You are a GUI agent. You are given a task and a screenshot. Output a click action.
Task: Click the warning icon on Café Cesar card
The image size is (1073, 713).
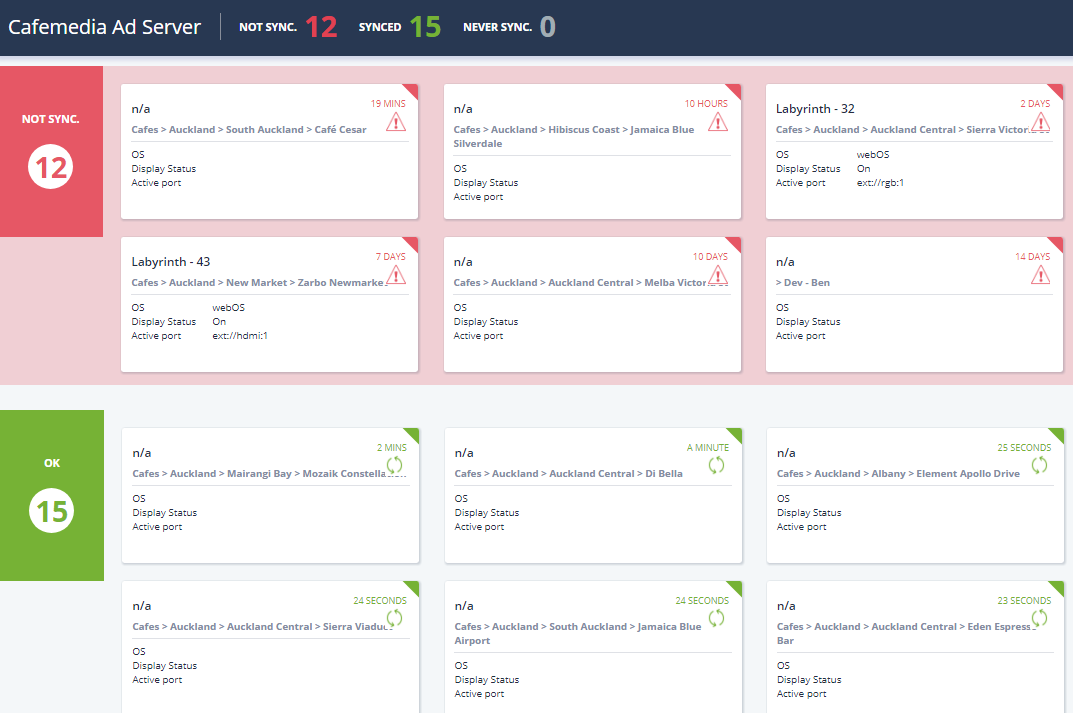396,122
